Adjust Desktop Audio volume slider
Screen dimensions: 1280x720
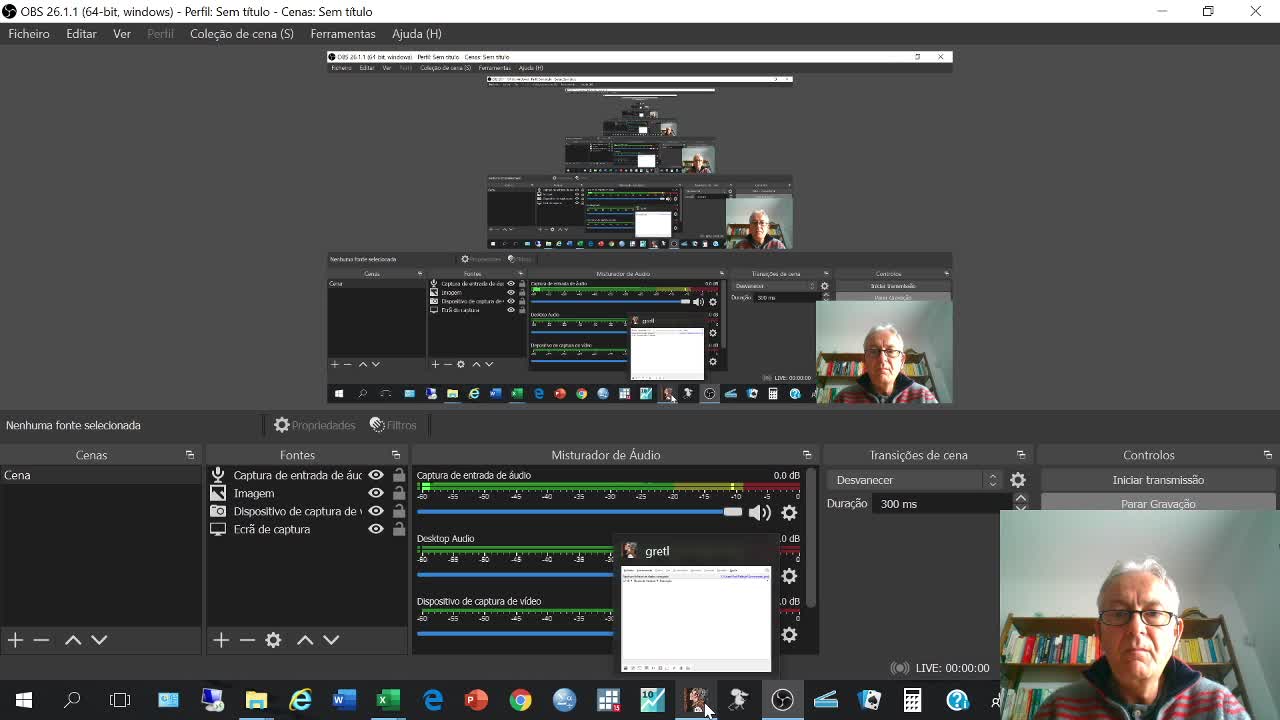pos(515,575)
